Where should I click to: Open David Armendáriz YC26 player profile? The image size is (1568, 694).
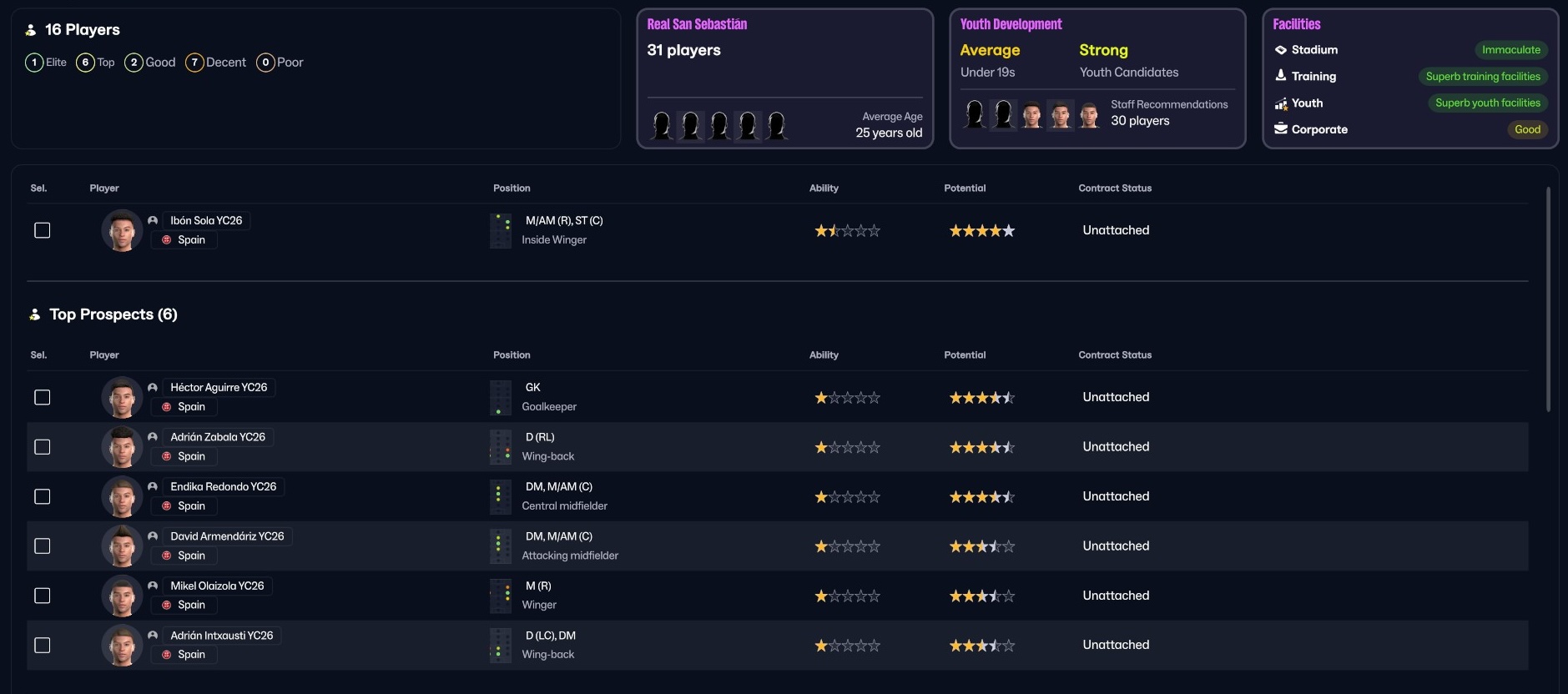pyautogui.click(x=227, y=536)
